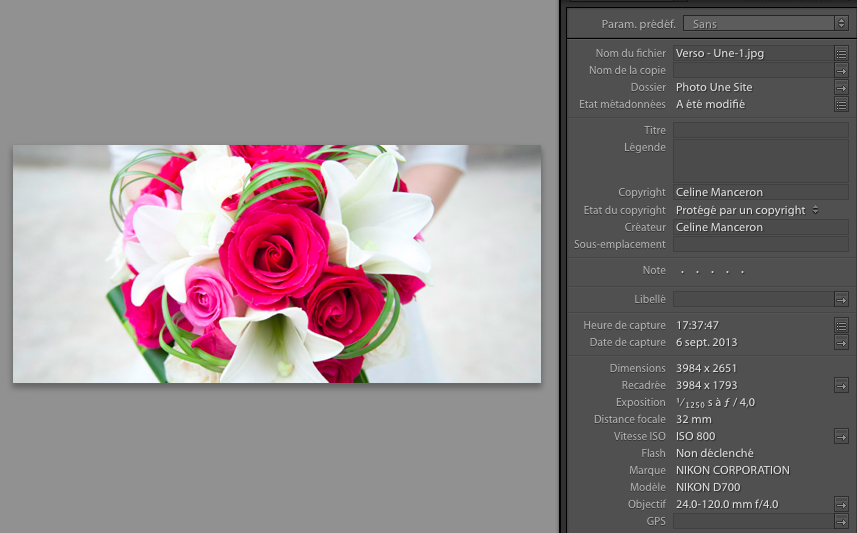The height and width of the screenshot is (533, 857).
Task: Click the 'NIKON D700' model value
Action: [708, 487]
